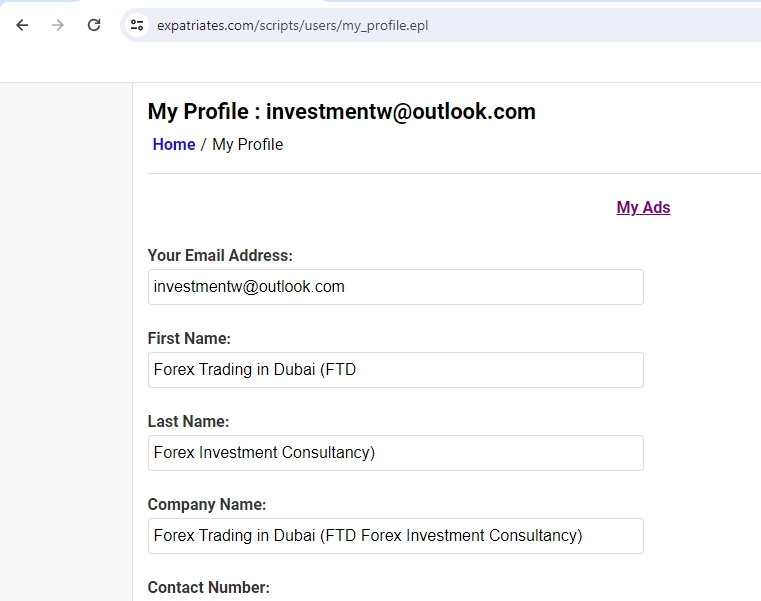Click the "Last Name:" label
The width and height of the screenshot is (761, 601).
pyautogui.click(x=188, y=422)
